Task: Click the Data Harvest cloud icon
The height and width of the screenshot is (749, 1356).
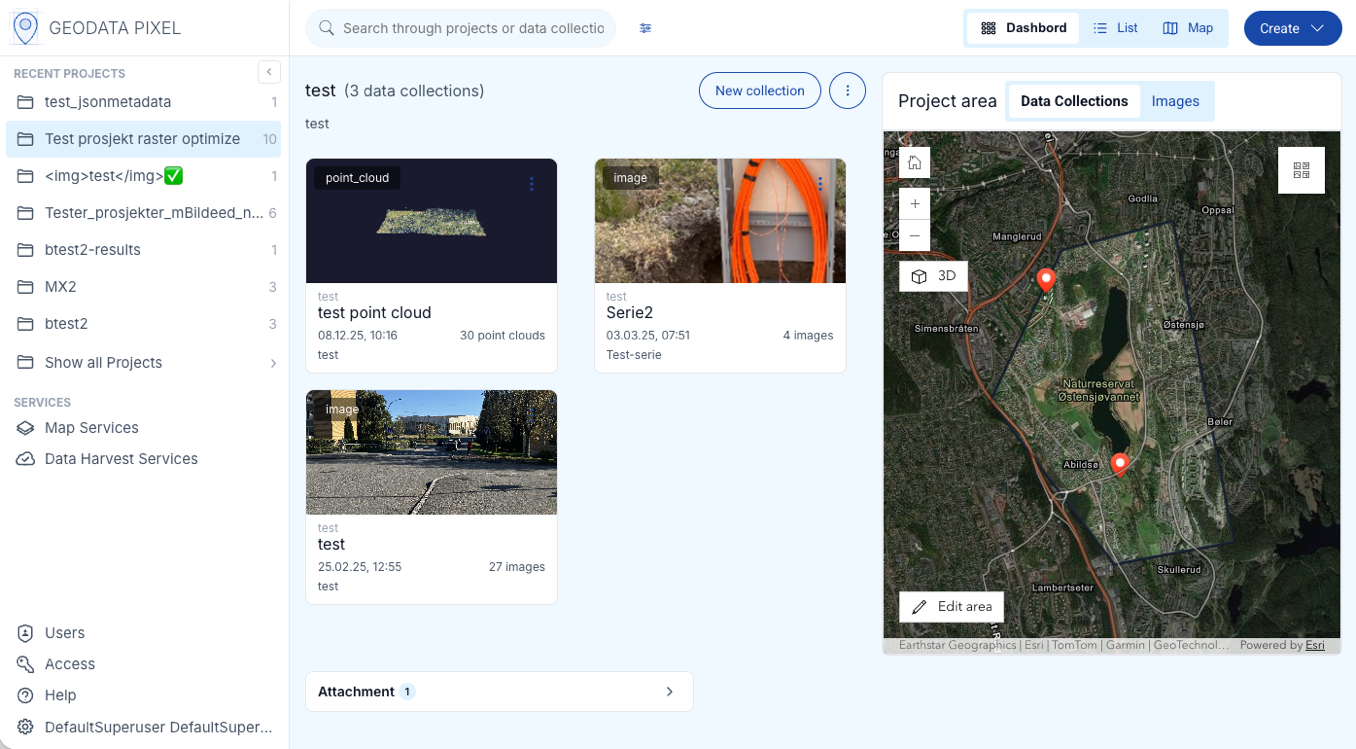Action: 26,459
